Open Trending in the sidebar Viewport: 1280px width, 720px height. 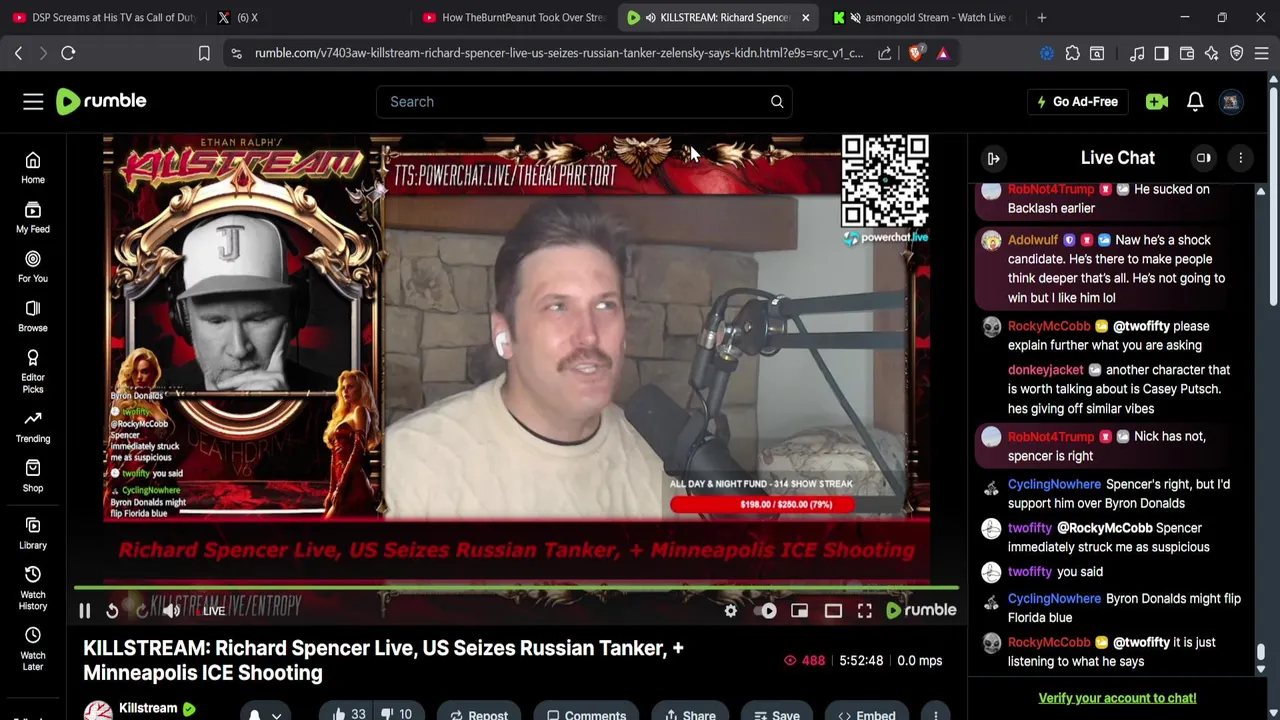pos(33,427)
